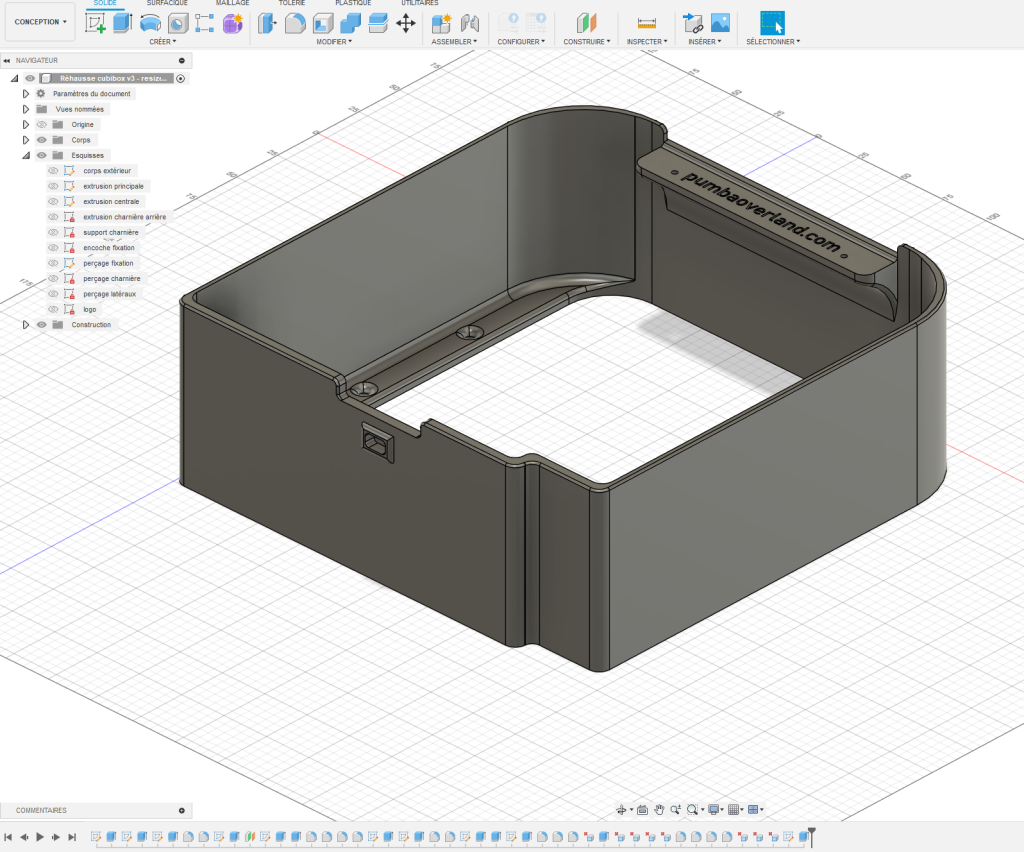The image size is (1024, 852).
Task: Open the INSÉRER menu
Action: pyautogui.click(x=705, y=42)
